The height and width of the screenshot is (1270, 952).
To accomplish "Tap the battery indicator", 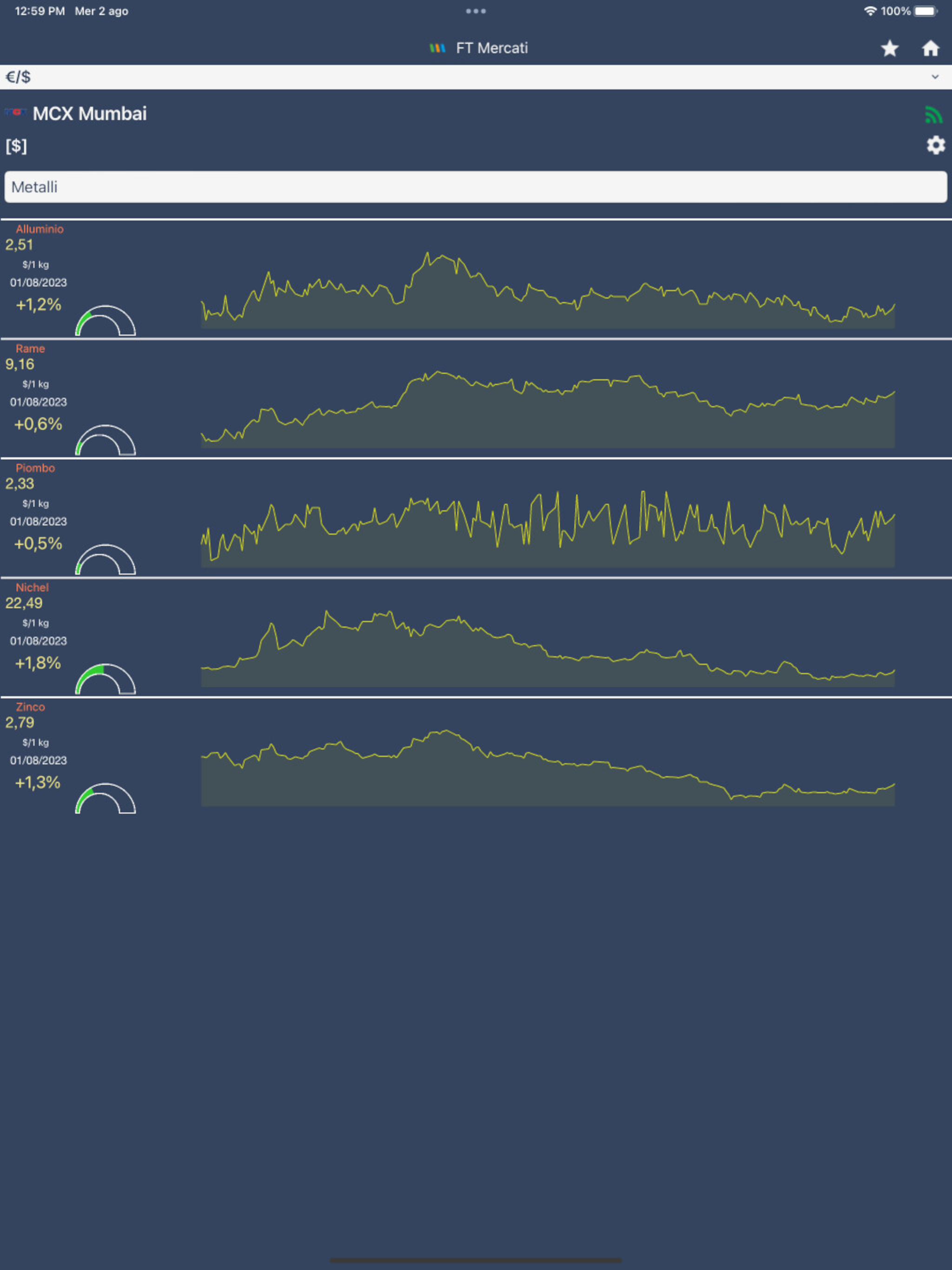I will click(x=925, y=11).
